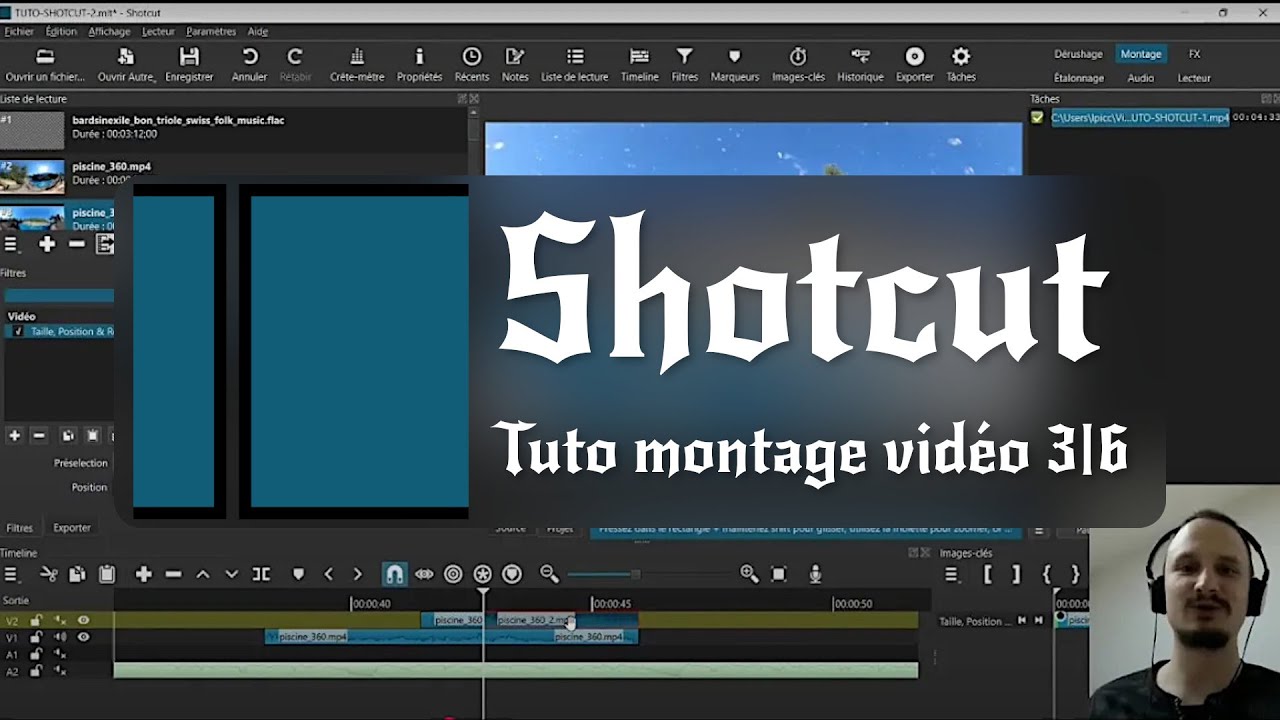
Task: Save project with Enregistrer icon
Action: click(189, 65)
